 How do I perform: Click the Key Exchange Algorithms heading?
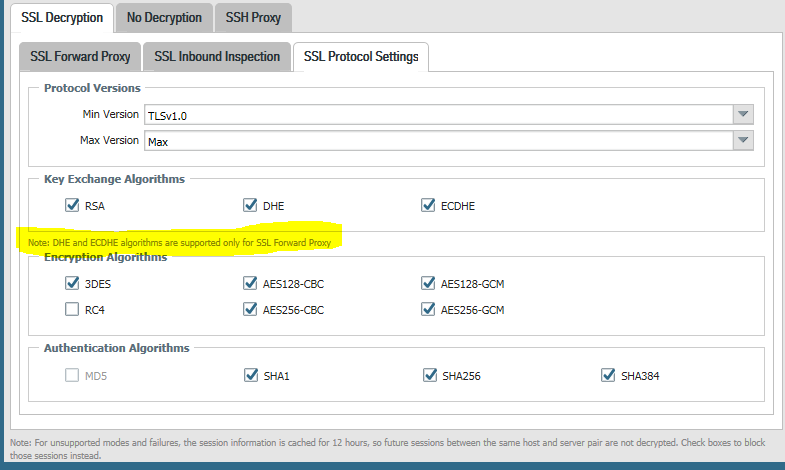114,179
